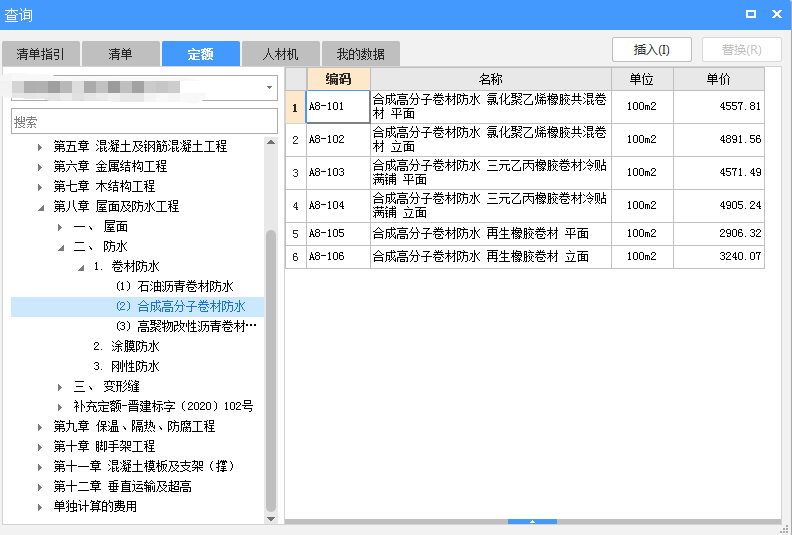Expand 第五章 混凝土及钢筋混凝土工程 node
This screenshot has height=535, width=792.
pyautogui.click(x=40, y=148)
